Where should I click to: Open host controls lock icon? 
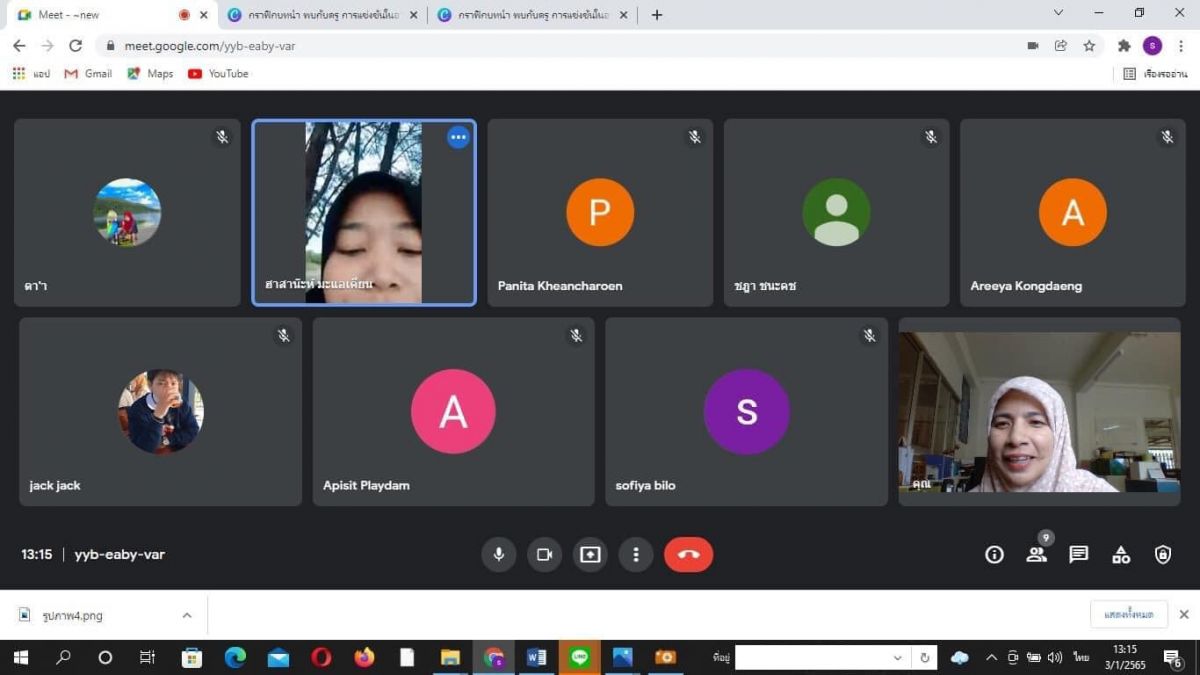click(x=1163, y=554)
